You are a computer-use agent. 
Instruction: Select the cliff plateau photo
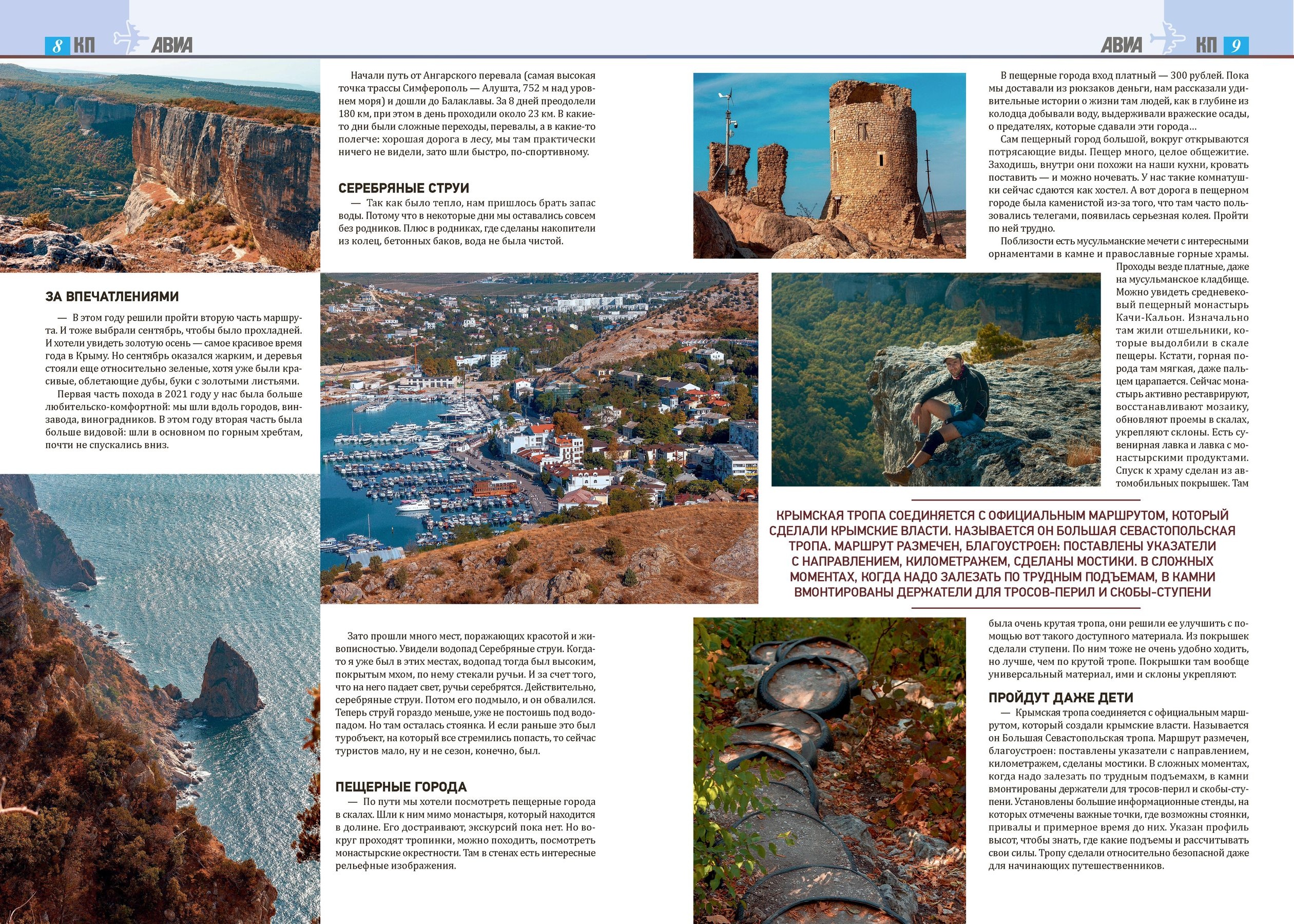coord(160,168)
